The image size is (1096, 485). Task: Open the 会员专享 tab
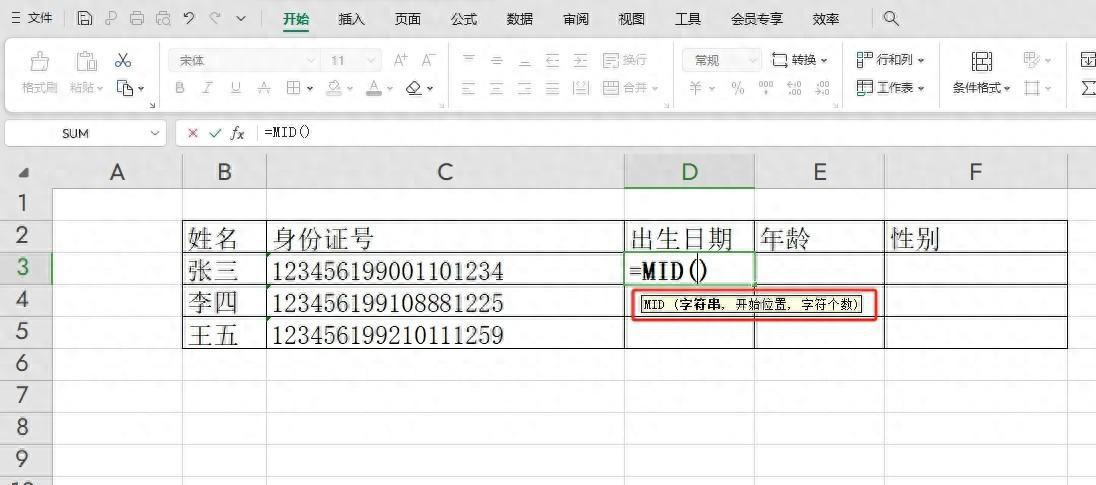(x=757, y=20)
